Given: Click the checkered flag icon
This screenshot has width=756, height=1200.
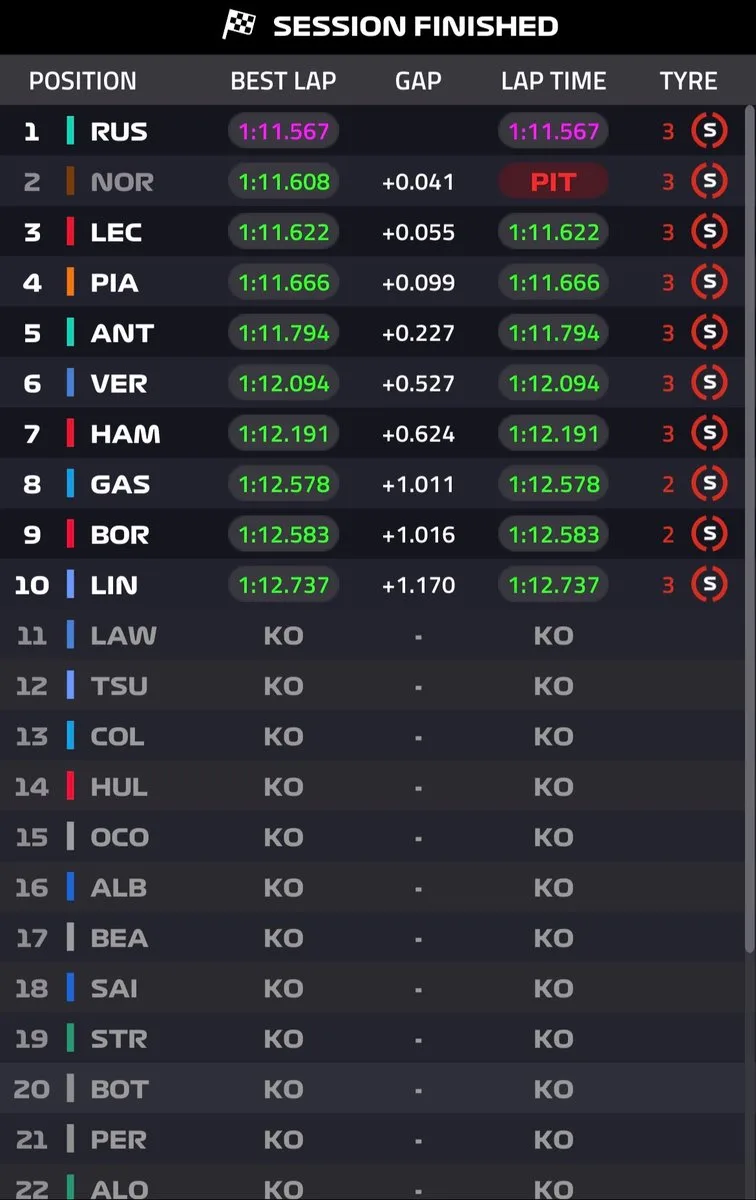Looking at the screenshot, I should click(x=239, y=25).
